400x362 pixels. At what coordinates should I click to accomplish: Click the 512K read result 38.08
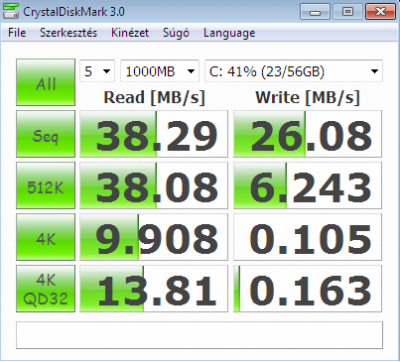pyautogui.click(x=154, y=186)
